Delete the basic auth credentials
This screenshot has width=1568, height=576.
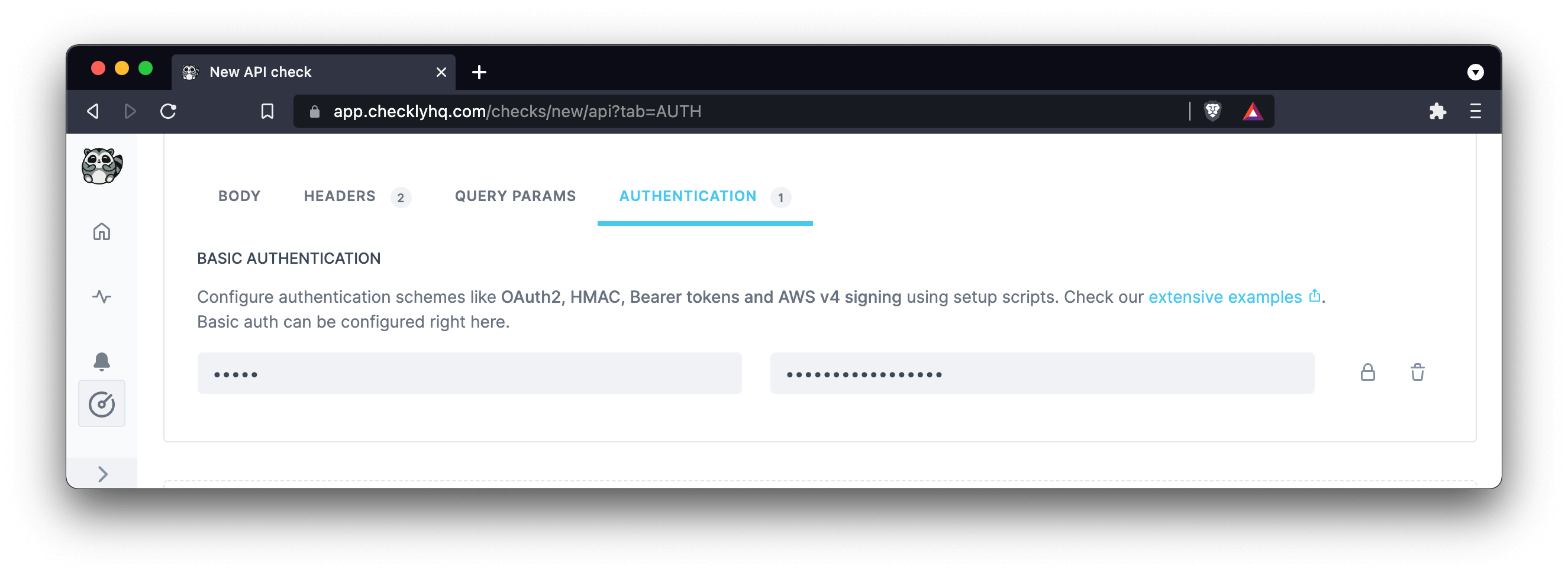pyautogui.click(x=1417, y=372)
